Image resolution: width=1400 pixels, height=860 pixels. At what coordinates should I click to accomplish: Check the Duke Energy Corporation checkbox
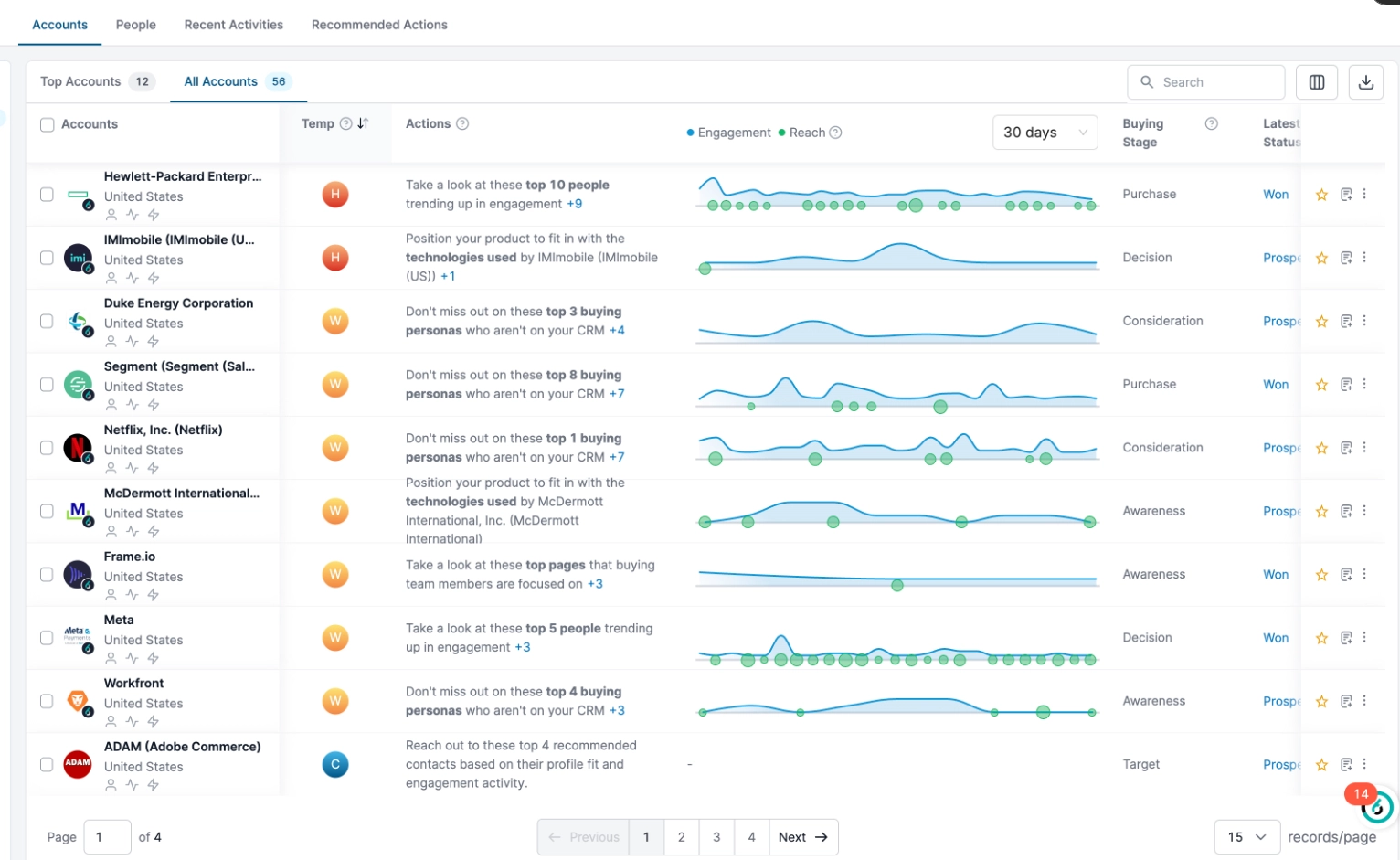coord(47,321)
